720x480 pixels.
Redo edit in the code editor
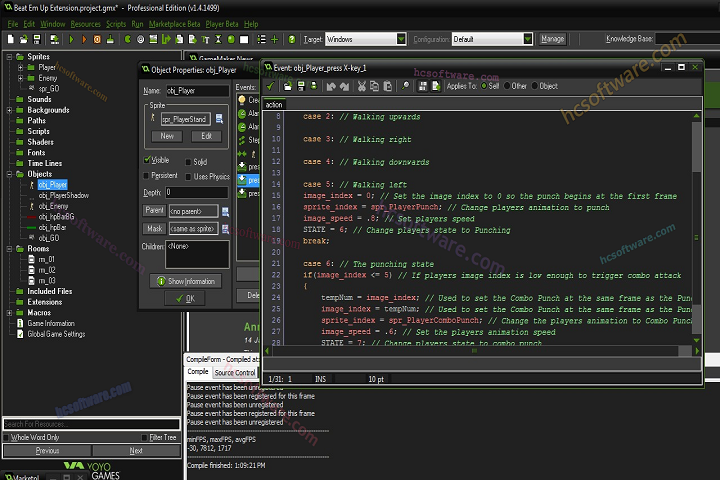point(344,86)
